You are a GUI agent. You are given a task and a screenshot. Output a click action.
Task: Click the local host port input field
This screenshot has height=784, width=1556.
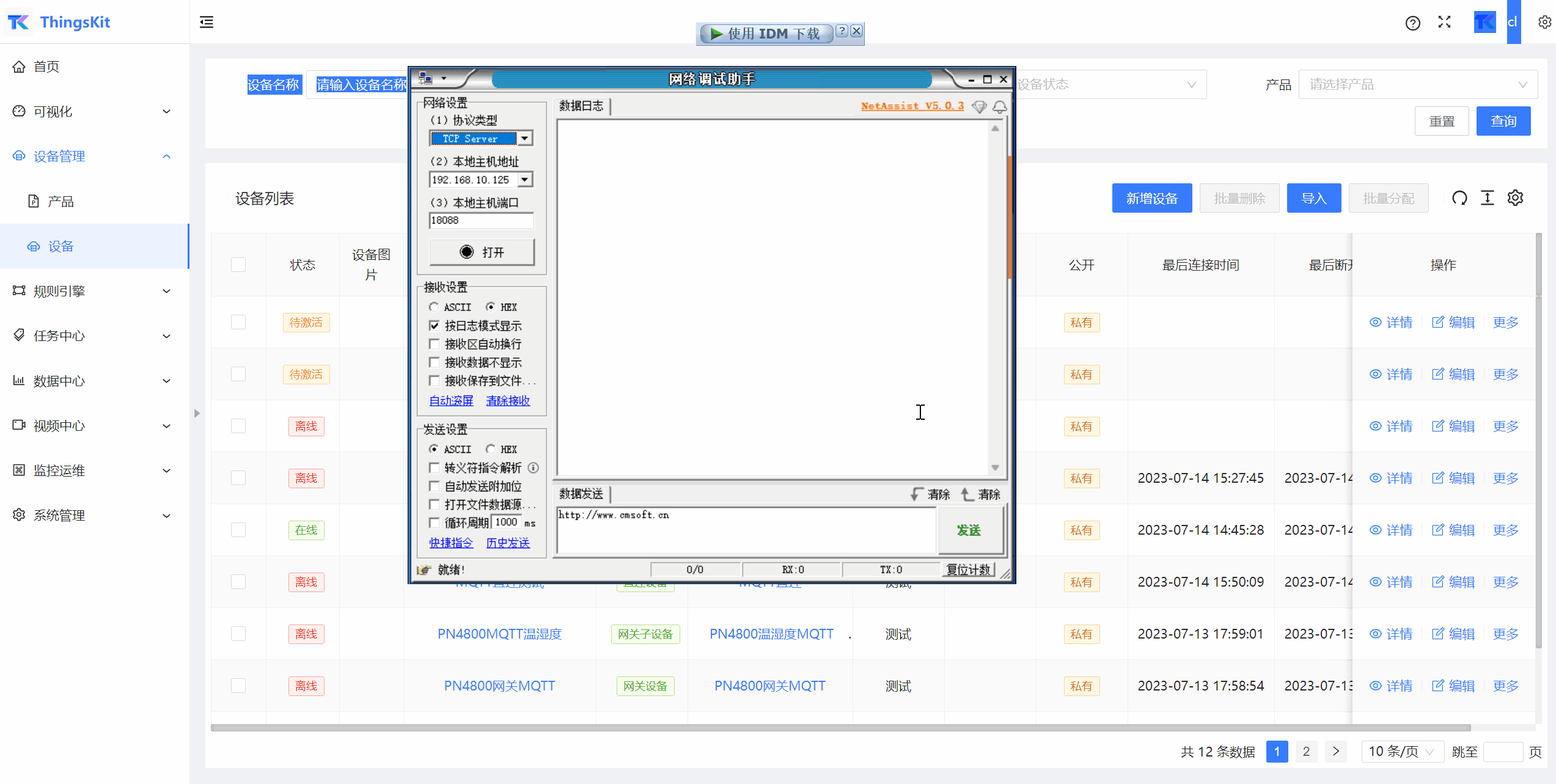(x=482, y=221)
